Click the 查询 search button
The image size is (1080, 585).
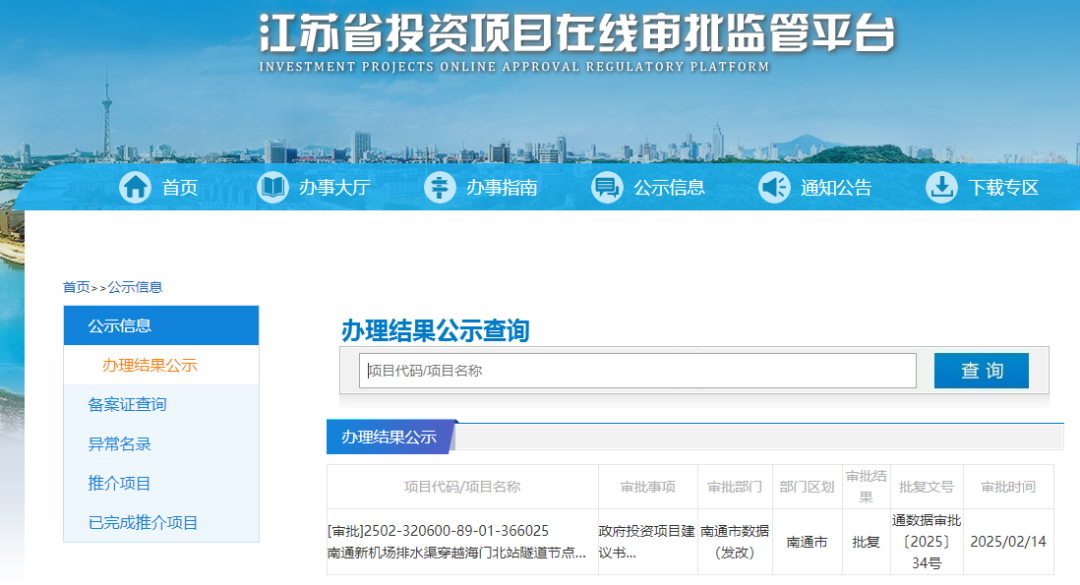click(x=982, y=371)
